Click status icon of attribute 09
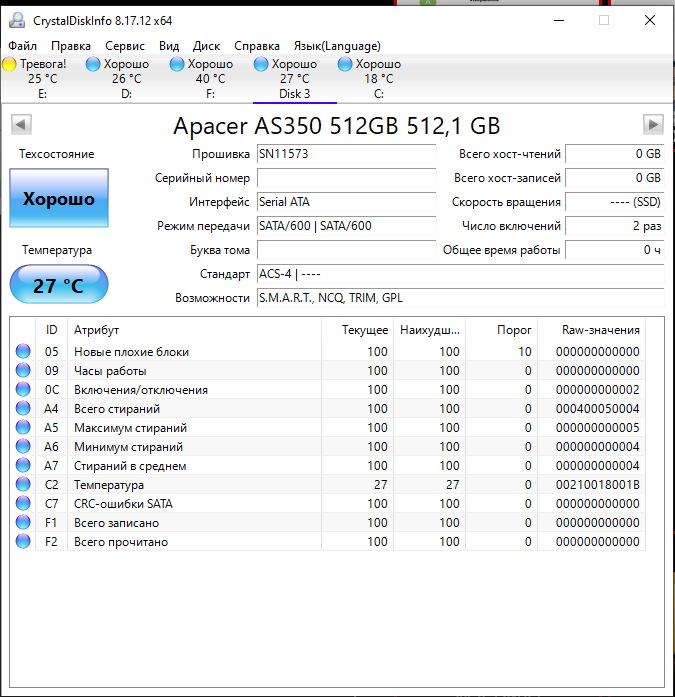675x697 pixels. [x=23, y=370]
